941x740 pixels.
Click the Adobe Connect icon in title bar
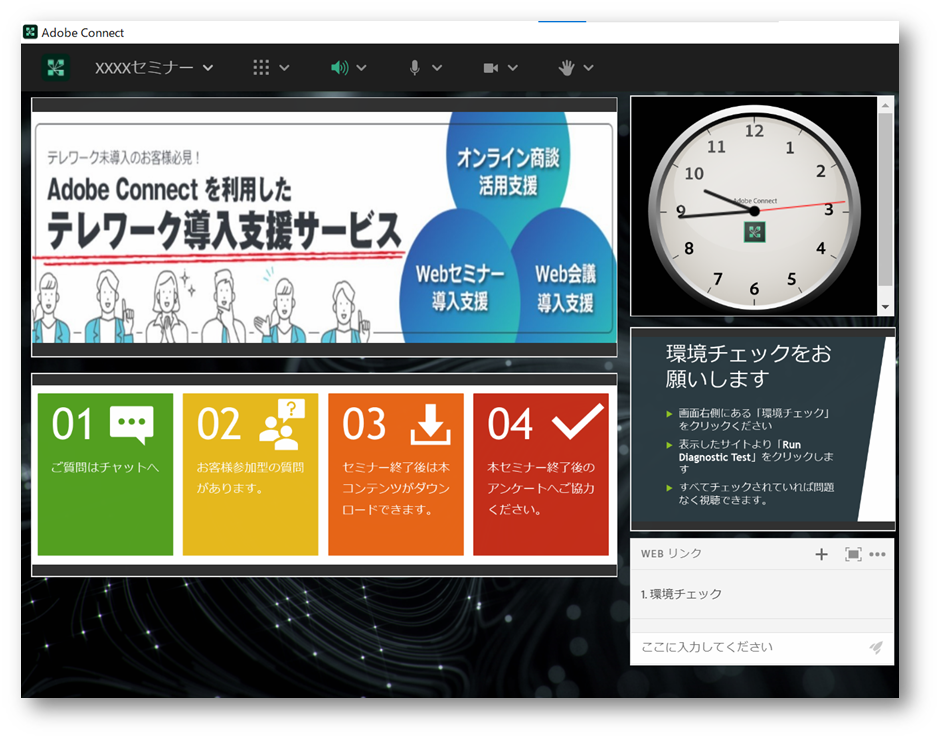point(30,32)
